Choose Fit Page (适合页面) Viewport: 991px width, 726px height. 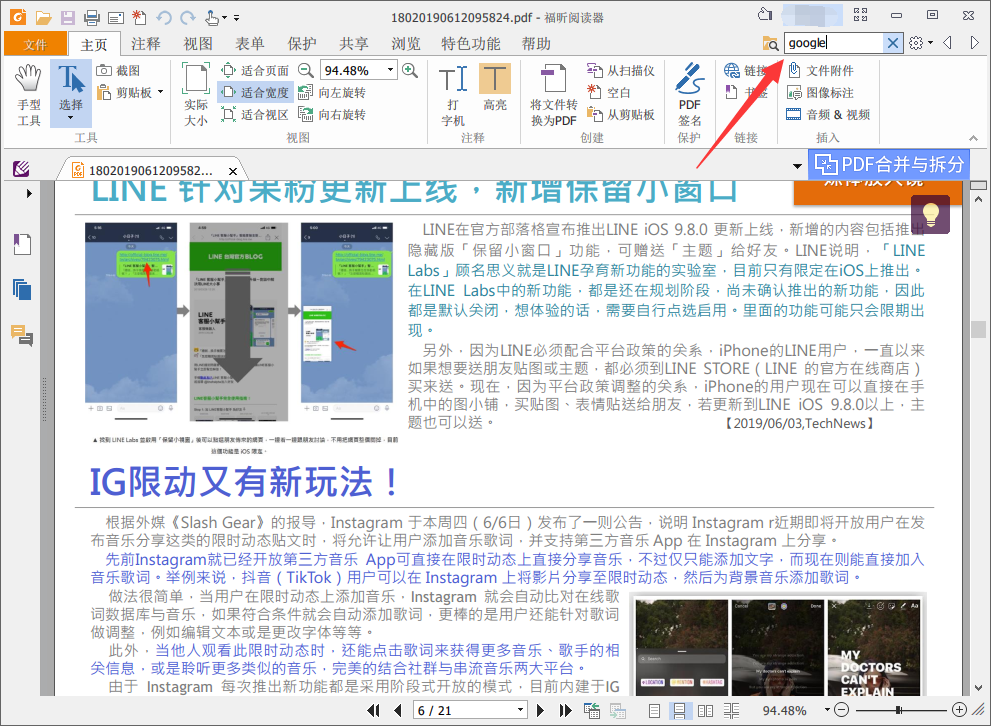coord(255,71)
